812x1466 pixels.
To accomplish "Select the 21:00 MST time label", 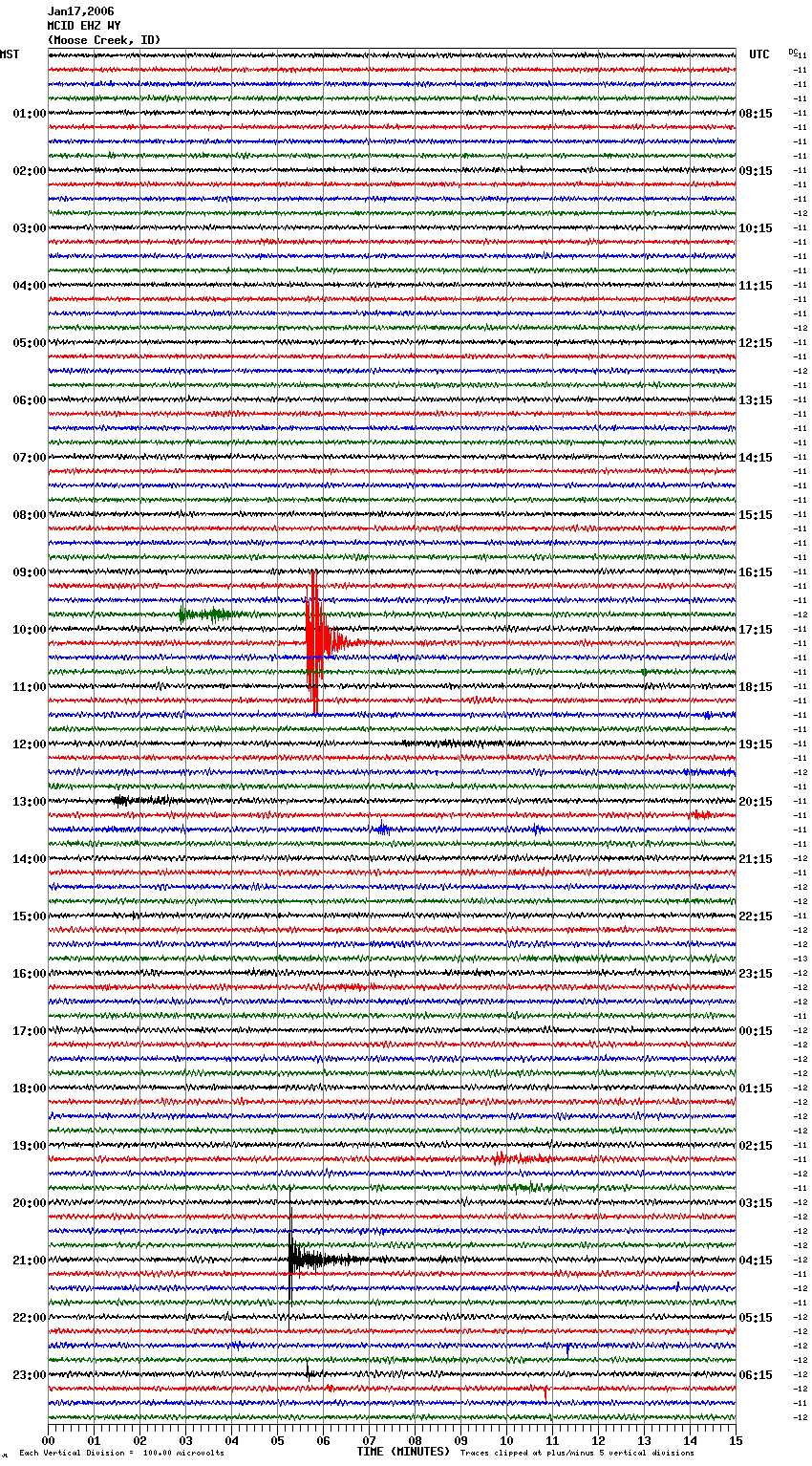I will click(x=29, y=1261).
